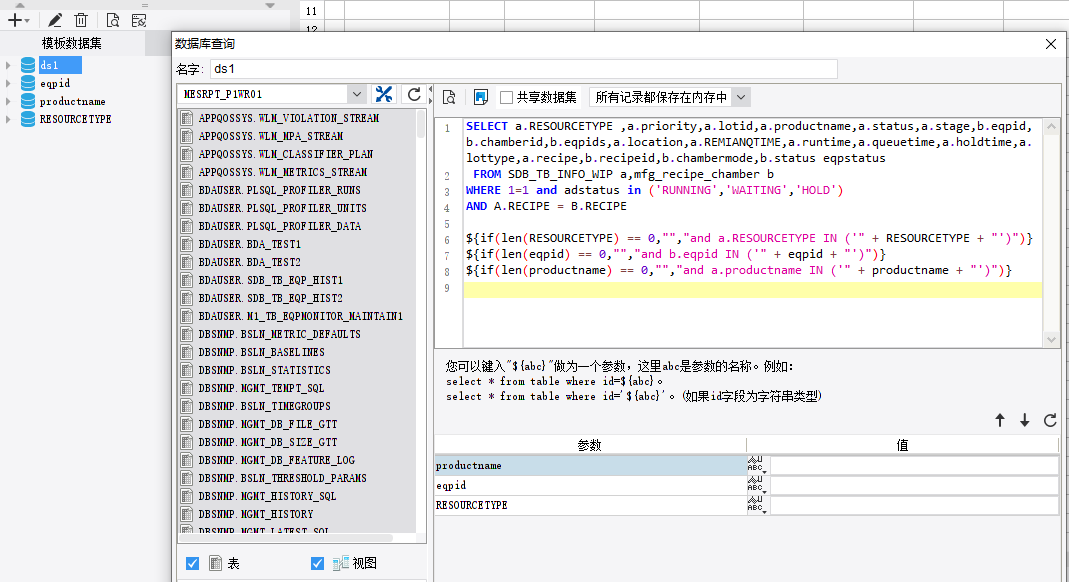Select table DBSNMP.MGMT_DB_FILE_GTT
The width and height of the screenshot is (1069, 582).
(268, 424)
